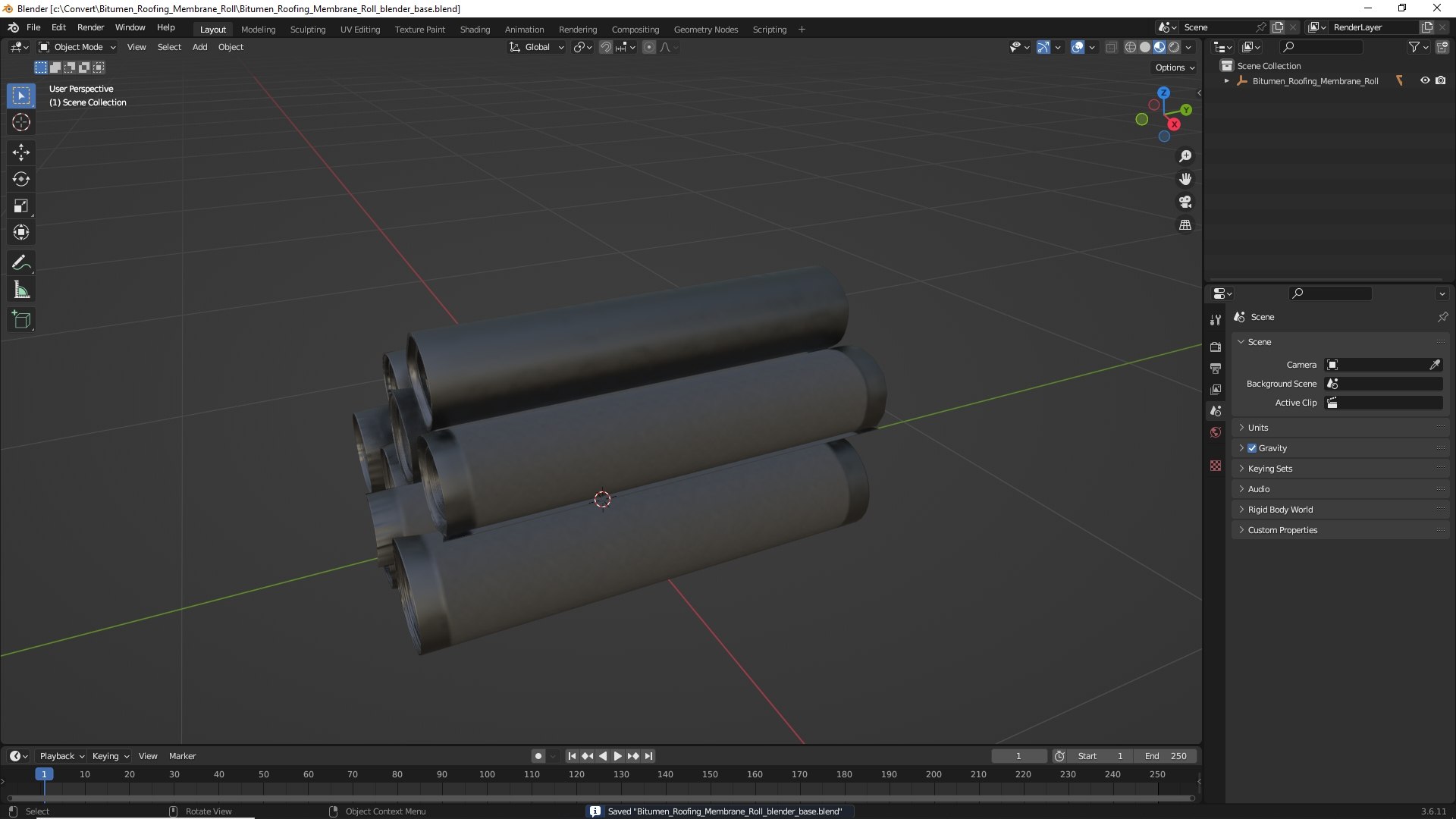Toggle snapping magnet icon
This screenshot has width=1456, height=819.
coord(606,47)
